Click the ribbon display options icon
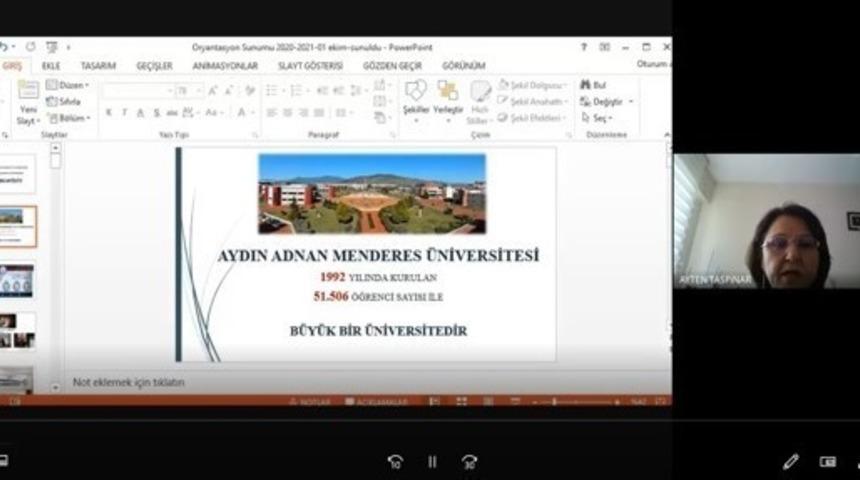 tap(604, 47)
